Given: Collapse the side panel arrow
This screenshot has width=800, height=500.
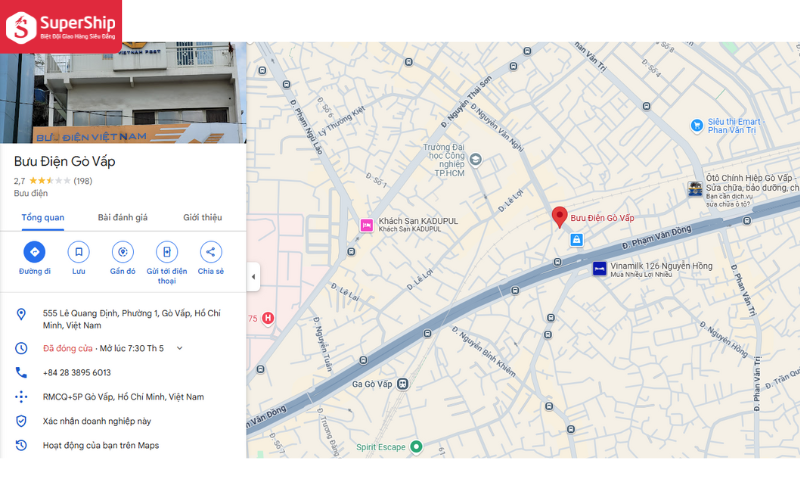Looking at the screenshot, I should pos(254,277).
